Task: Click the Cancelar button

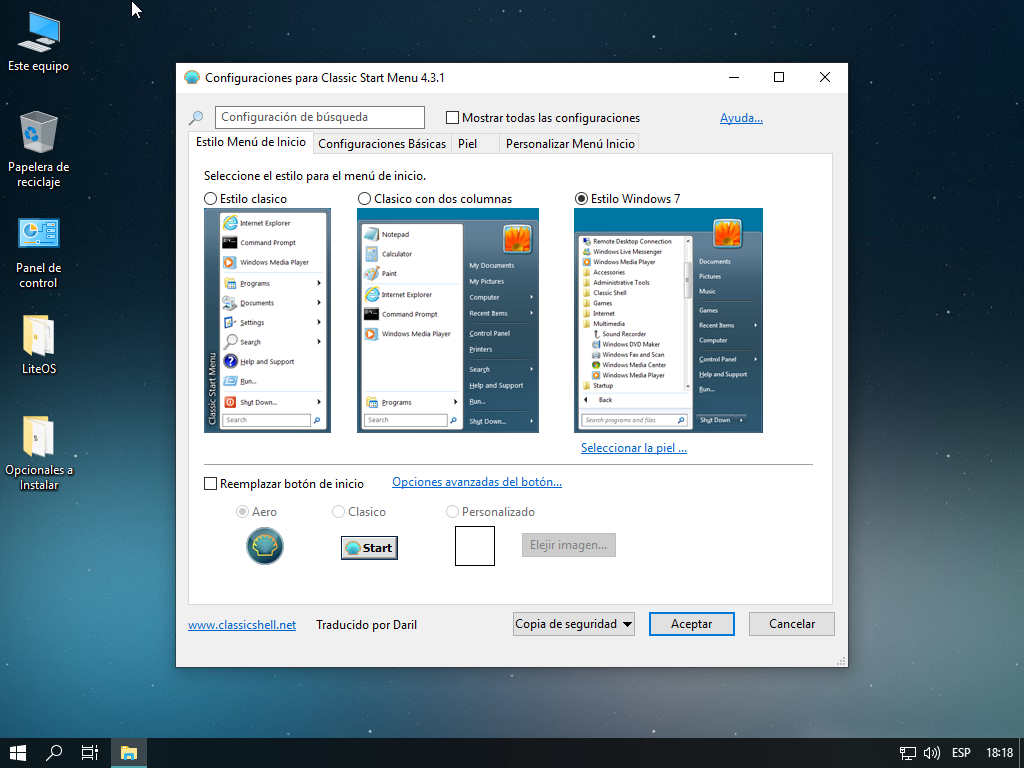Action: [792, 624]
